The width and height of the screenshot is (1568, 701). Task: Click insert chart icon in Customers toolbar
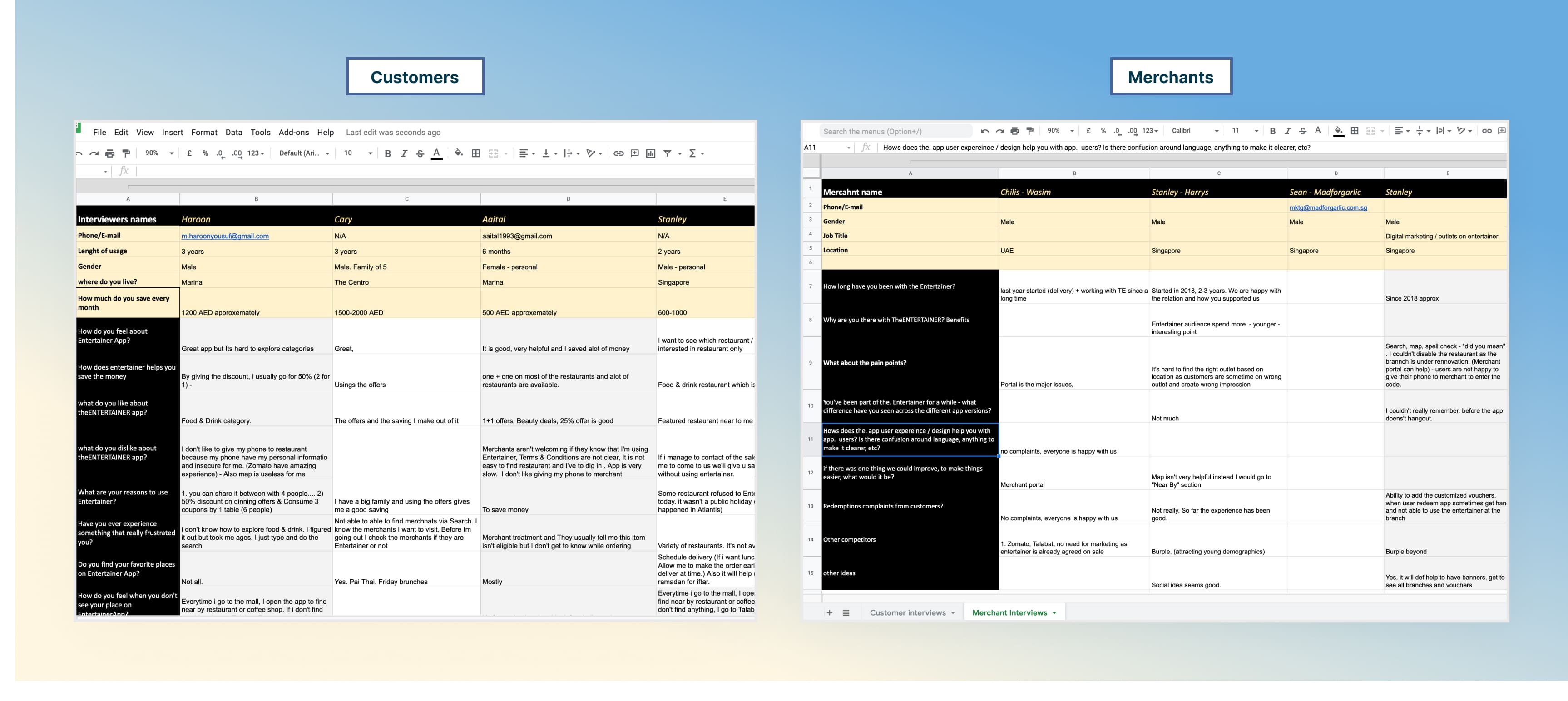pyautogui.click(x=651, y=153)
